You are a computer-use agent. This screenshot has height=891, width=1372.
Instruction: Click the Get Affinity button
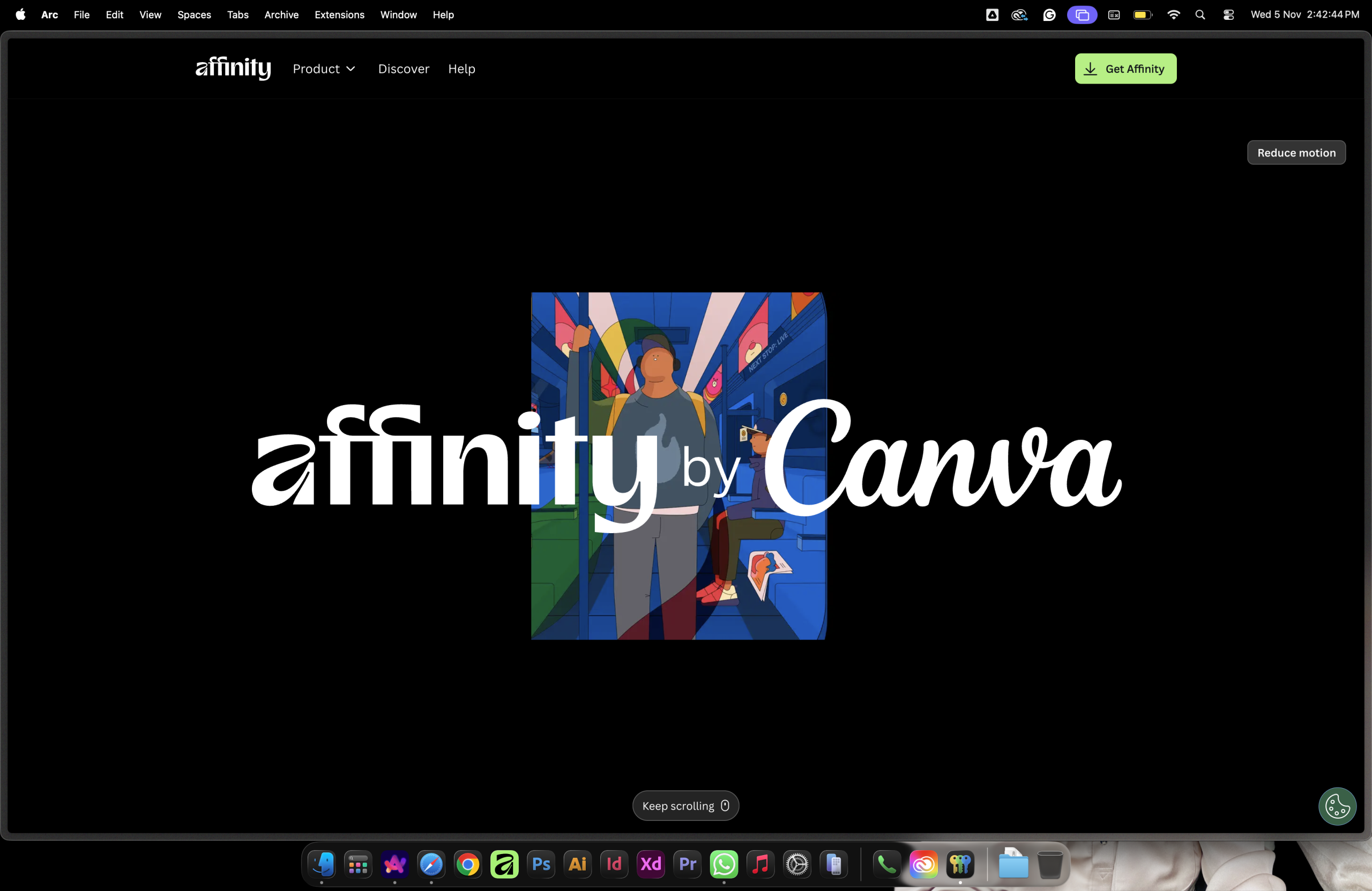1125,69
